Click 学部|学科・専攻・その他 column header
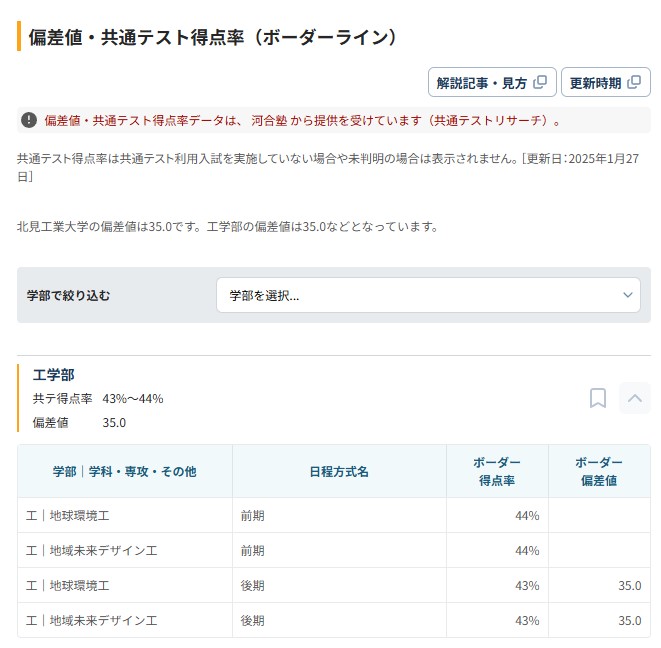The image size is (661, 648). (x=125, y=471)
